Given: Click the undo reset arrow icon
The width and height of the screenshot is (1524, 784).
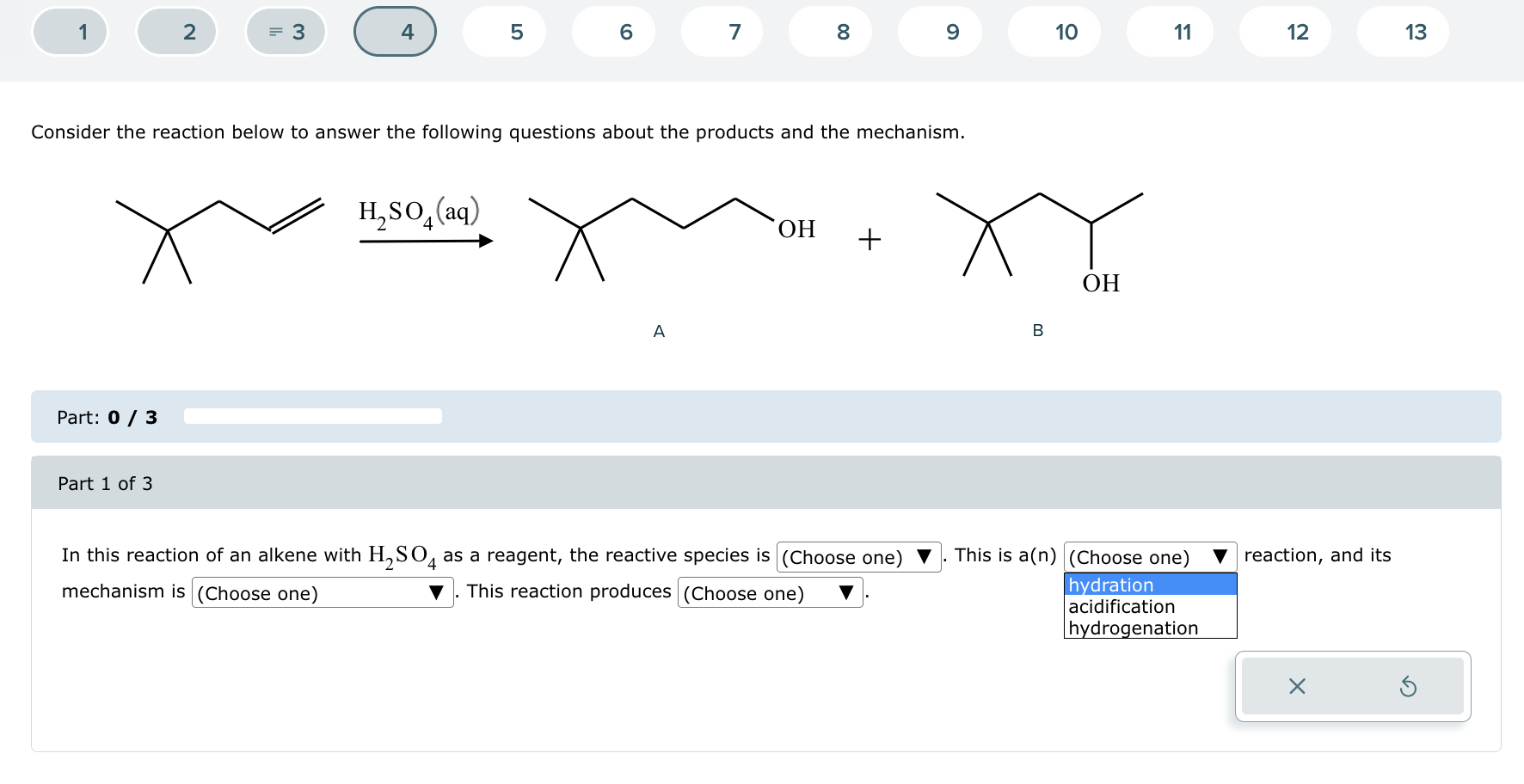Looking at the screenshot, I should coord(1408,686).
